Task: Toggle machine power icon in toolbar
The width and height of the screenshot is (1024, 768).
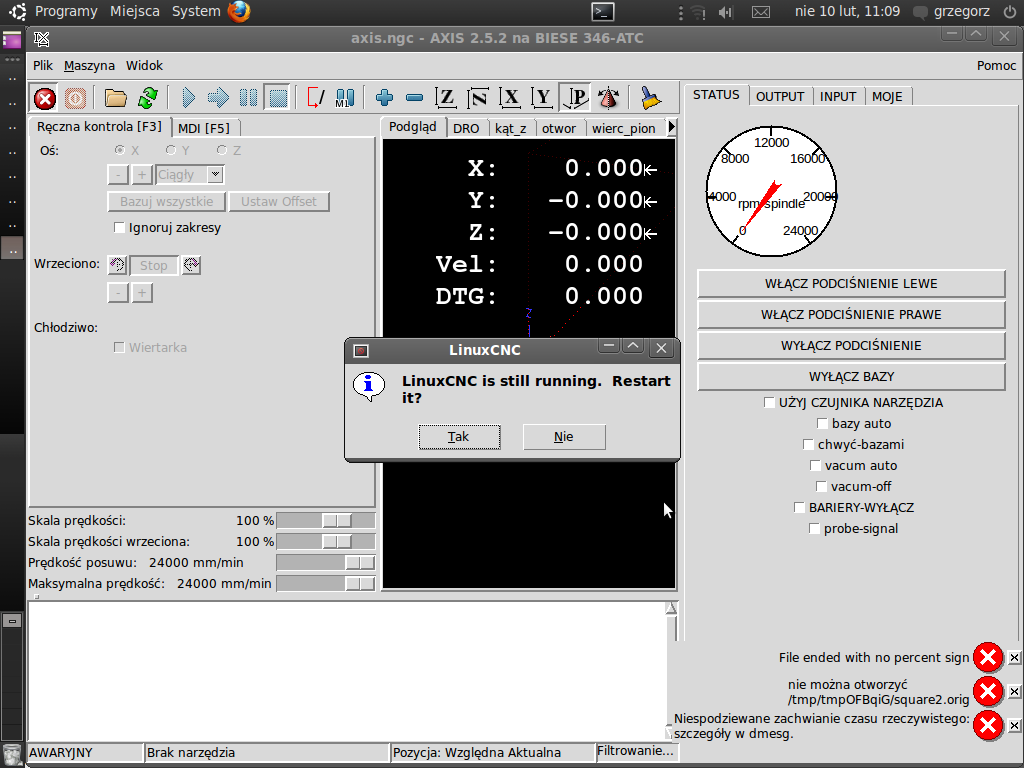Action: coord(75,99)
